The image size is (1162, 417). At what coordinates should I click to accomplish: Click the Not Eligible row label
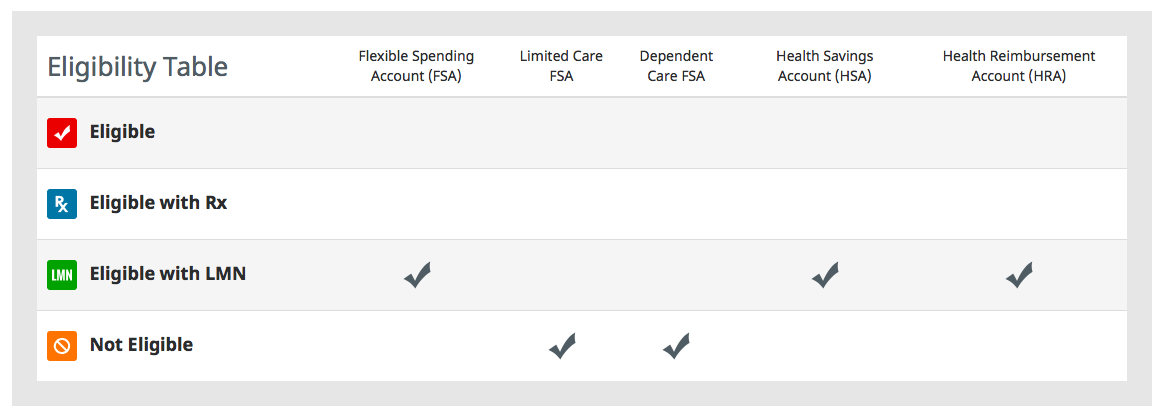142,344
